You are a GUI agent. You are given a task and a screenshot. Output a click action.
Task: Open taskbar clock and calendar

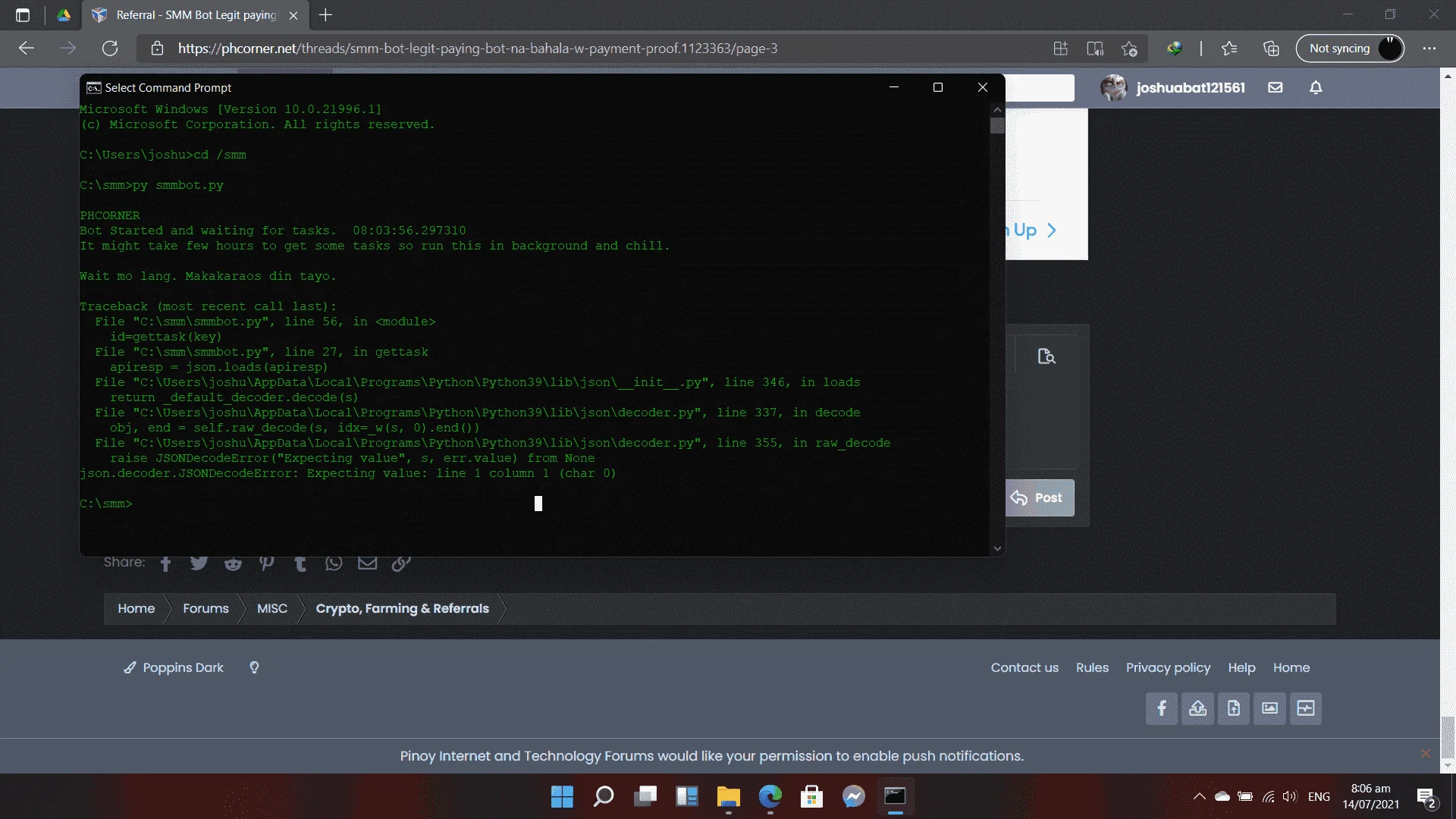(x=1371, y=796)
